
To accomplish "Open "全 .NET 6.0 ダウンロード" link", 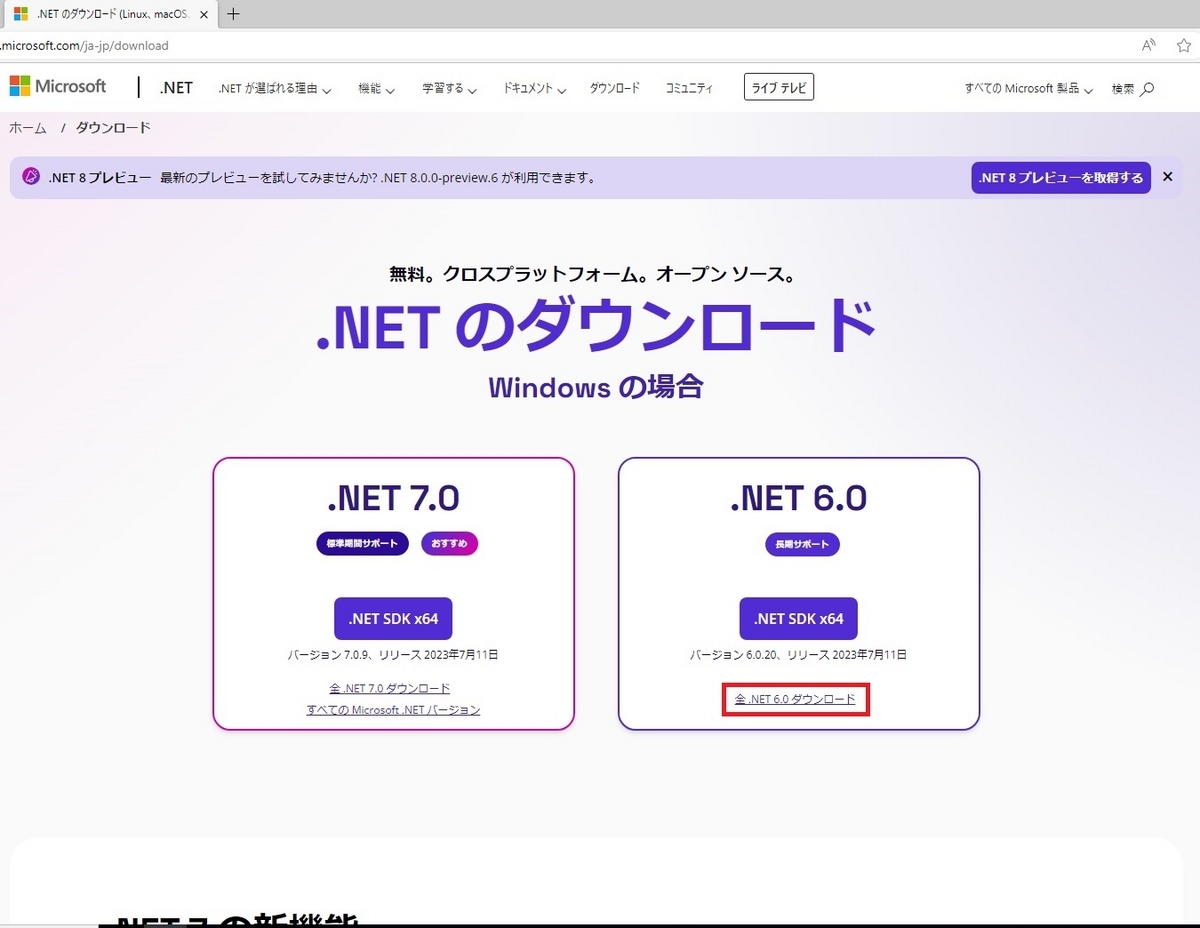I will coord(796,699).
